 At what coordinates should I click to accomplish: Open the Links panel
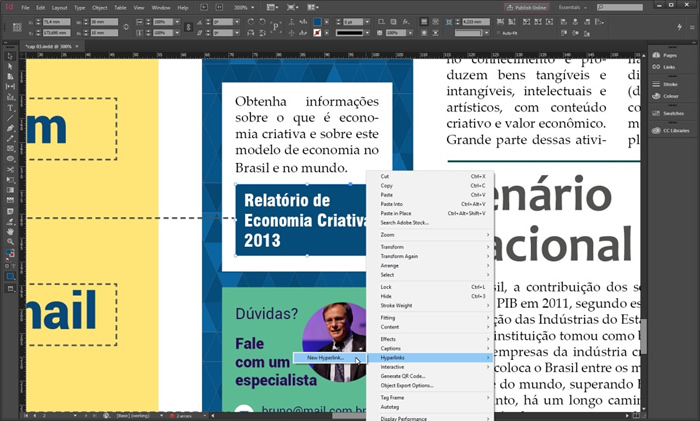click(668, 67)
